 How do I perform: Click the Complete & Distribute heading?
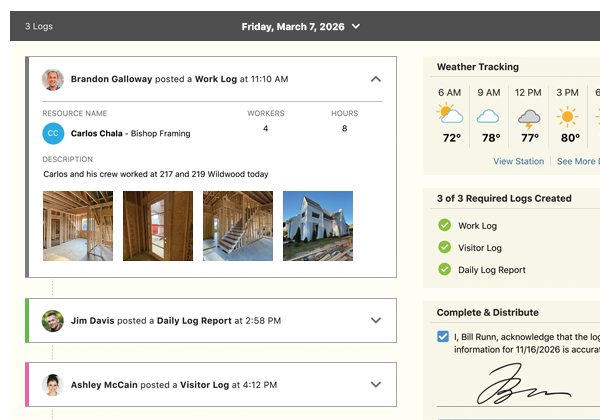click(x=488, y=313)
